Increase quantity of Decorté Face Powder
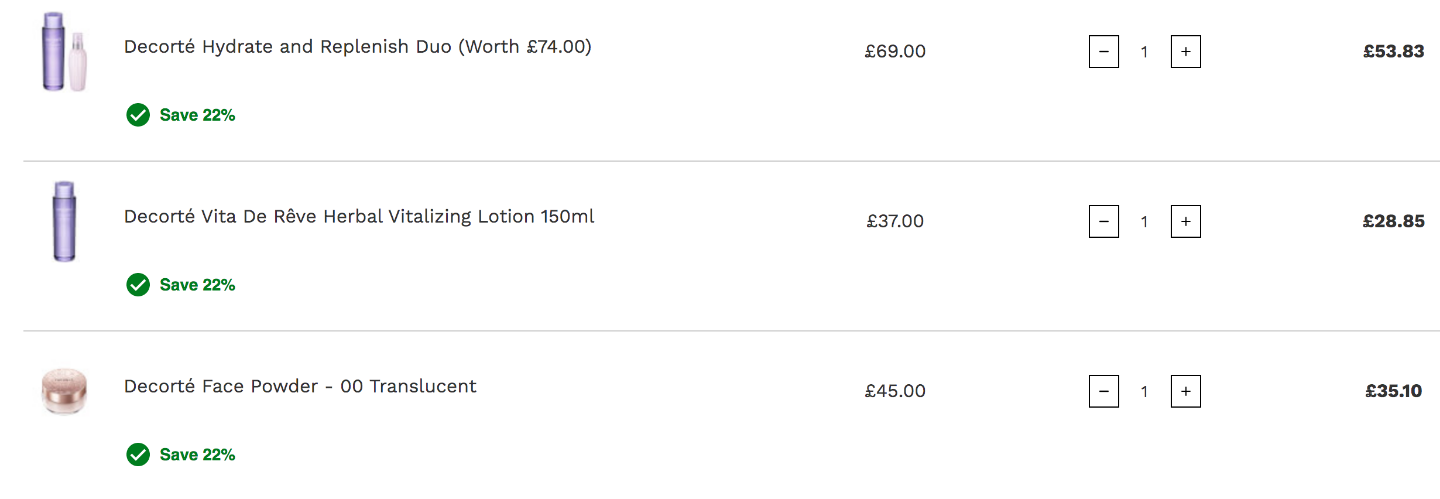Screen dimensions: 1440x499 (1185, 391)
